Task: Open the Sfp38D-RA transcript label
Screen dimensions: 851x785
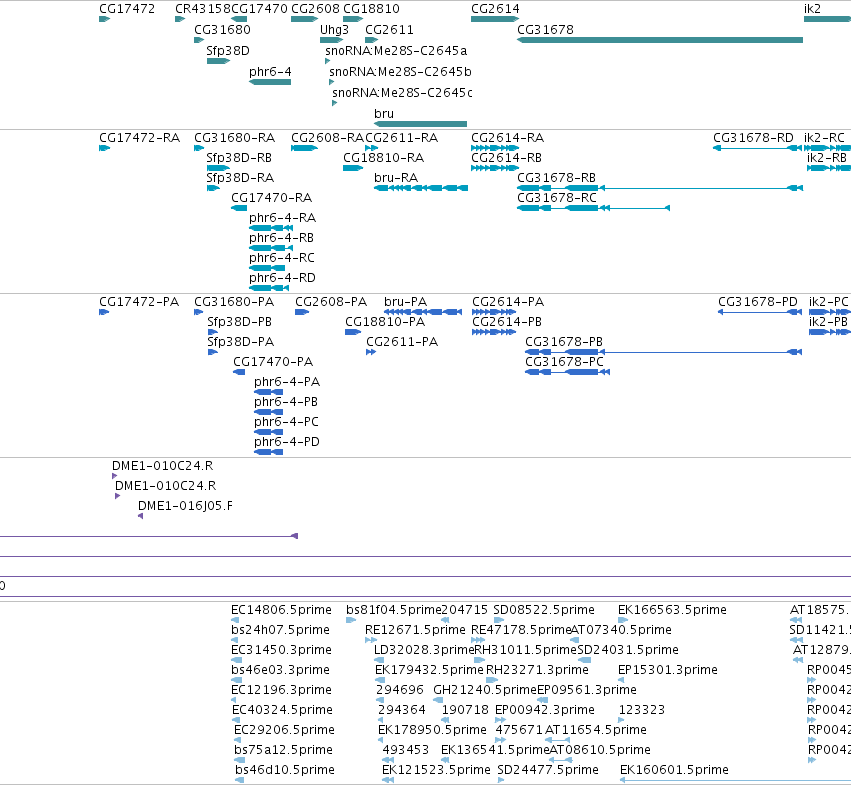Action: coord(240,178)
